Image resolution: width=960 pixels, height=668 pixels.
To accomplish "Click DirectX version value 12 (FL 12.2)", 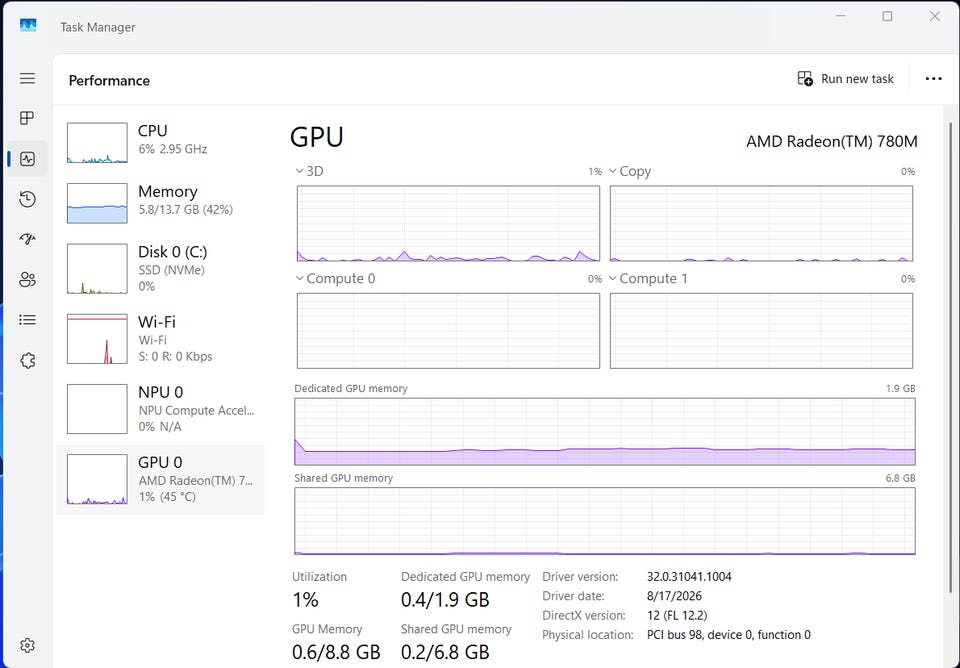I will (x=677, y=615).
